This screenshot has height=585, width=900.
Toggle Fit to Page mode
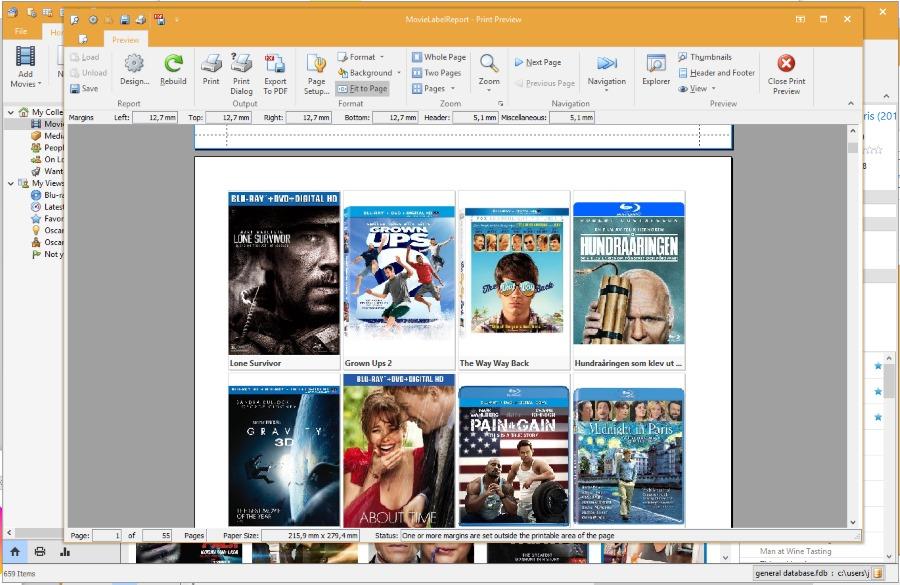tap(362, 88)
